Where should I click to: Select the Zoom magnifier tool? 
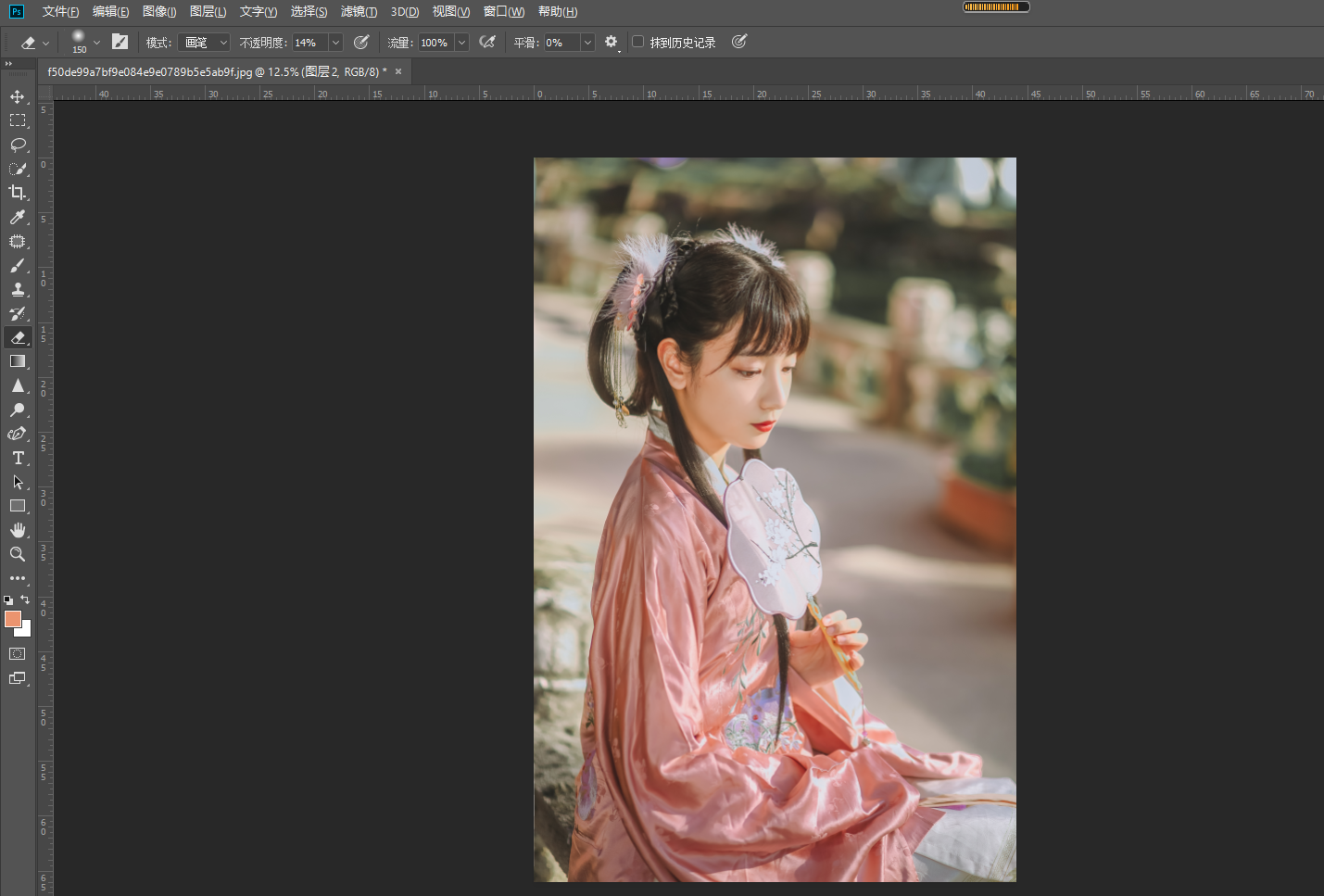pyautogui.click(x=18, y=554)
